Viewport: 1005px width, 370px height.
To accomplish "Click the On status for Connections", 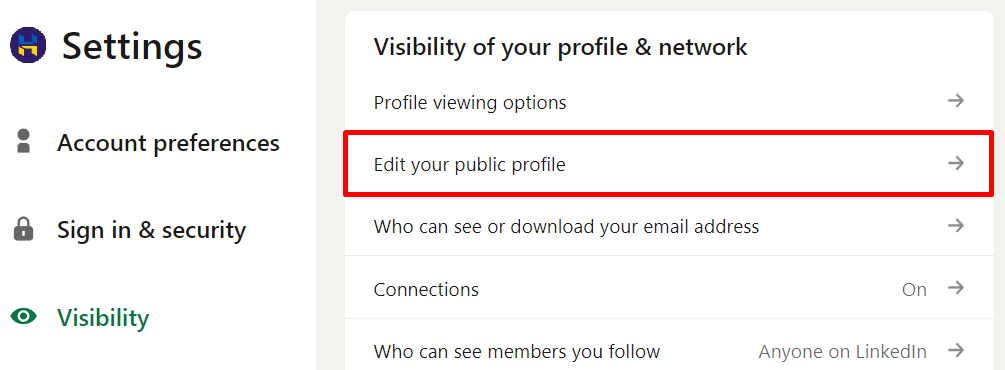I will (x=914, y=289).
